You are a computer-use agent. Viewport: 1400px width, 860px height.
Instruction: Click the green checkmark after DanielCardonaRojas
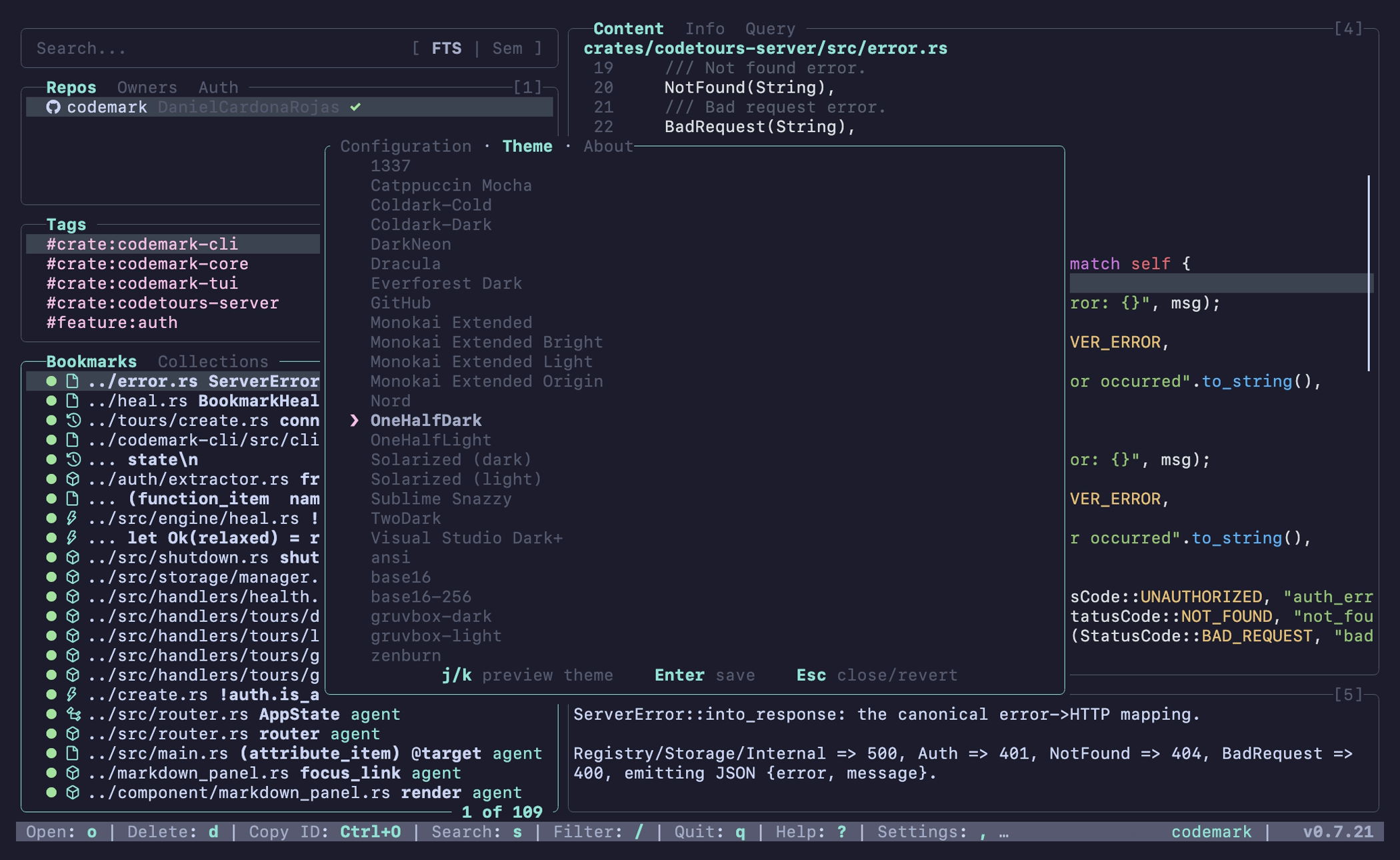pyautogui.click(x=355, y=107)
